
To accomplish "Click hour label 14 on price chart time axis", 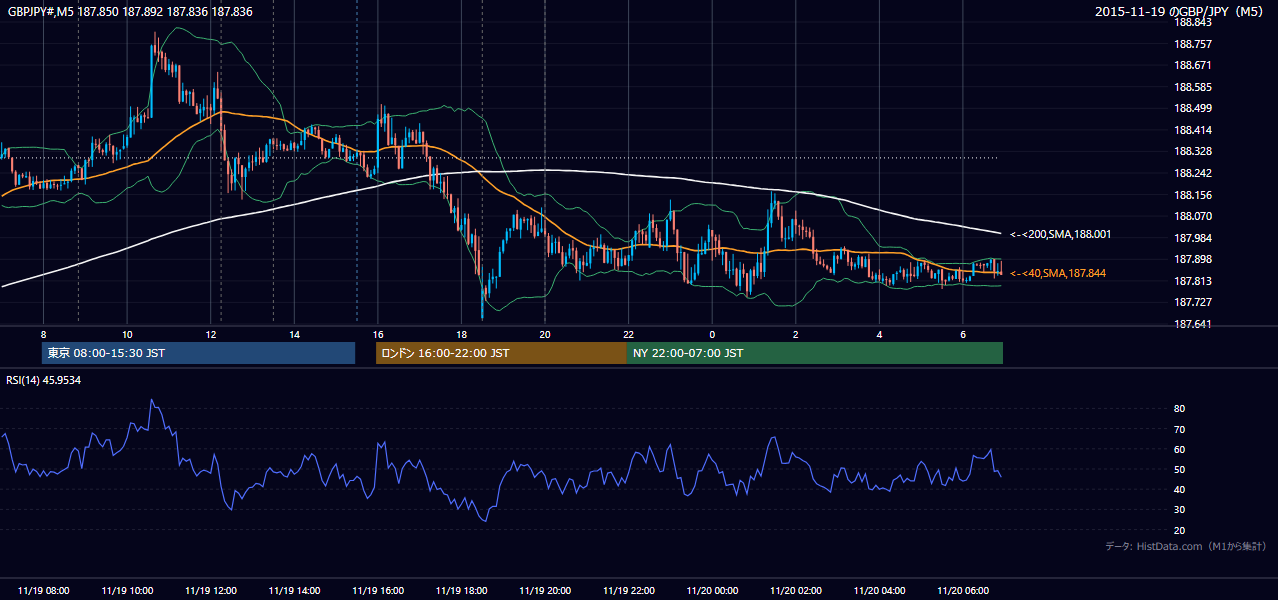I will tap(294, 334).
